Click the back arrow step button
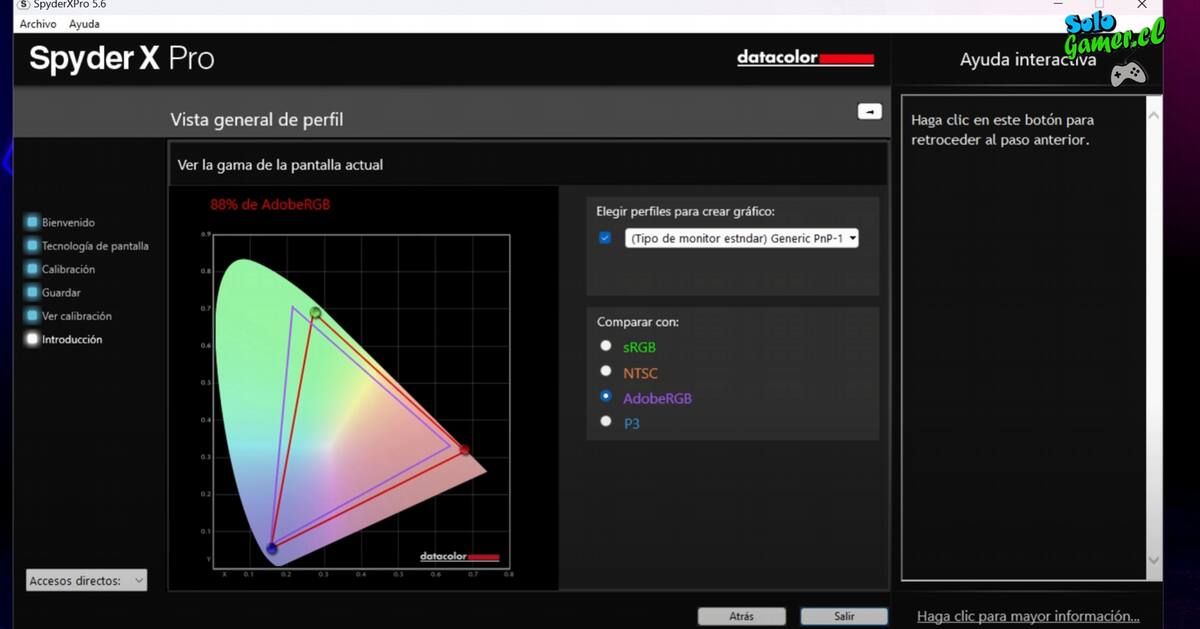This screenshot has width=1200, height=629. click(x=870, y=111)
